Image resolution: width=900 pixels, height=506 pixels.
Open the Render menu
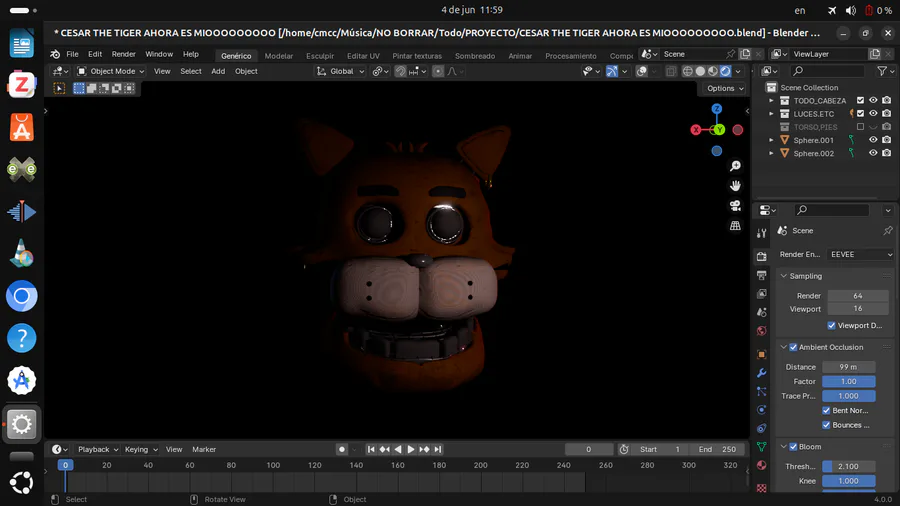coord(123,54)
